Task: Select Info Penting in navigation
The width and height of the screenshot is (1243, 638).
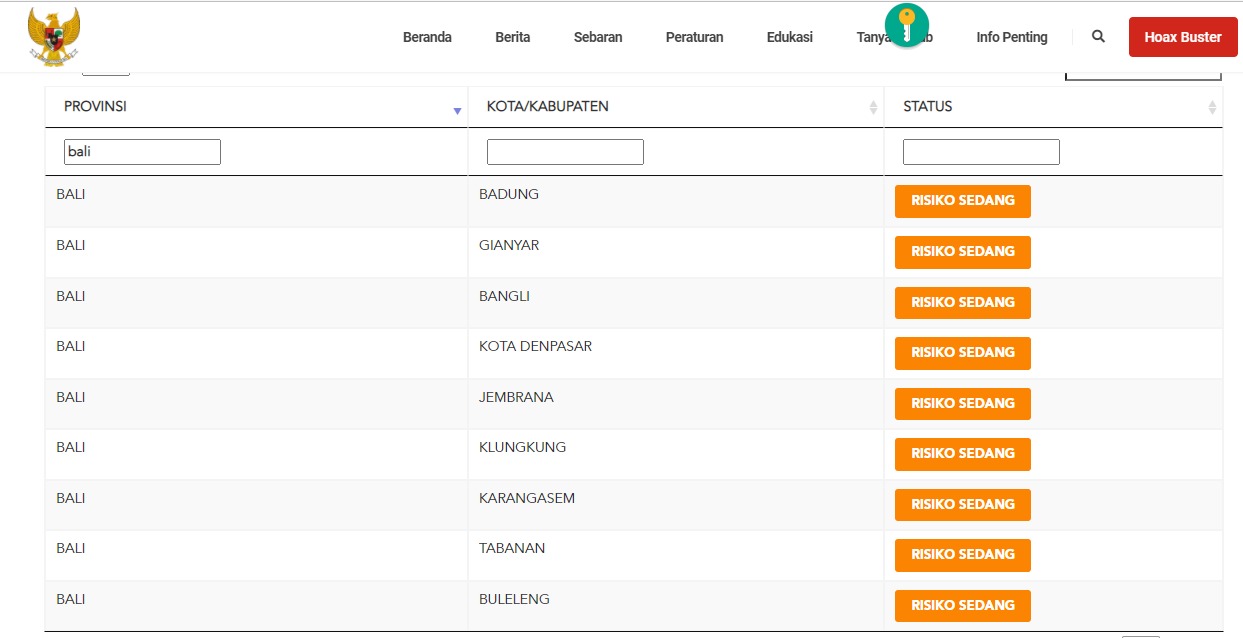Action: point(1011,37)
